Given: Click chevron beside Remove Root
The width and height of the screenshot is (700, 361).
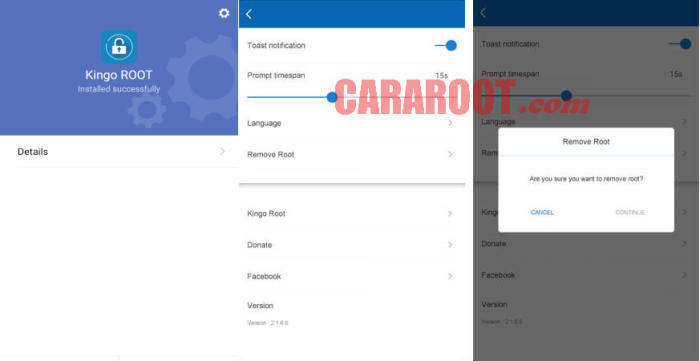Looking at the screenshot, I should [450, 154].
